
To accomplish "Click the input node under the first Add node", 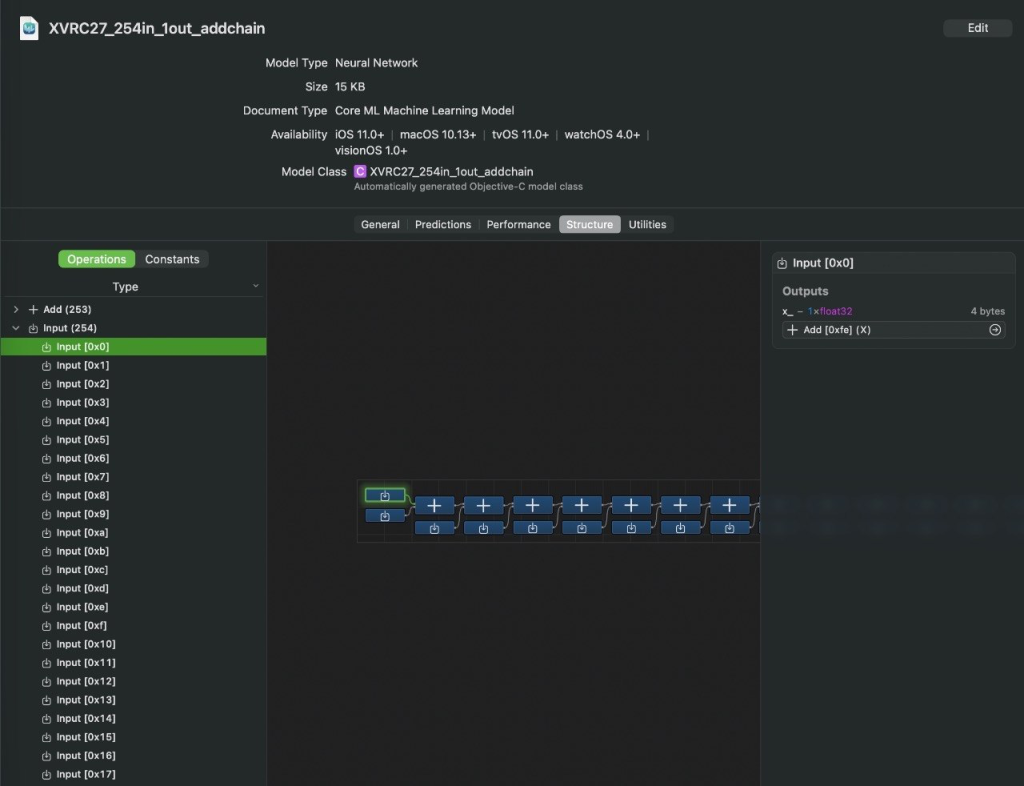I will pos(434,528).
